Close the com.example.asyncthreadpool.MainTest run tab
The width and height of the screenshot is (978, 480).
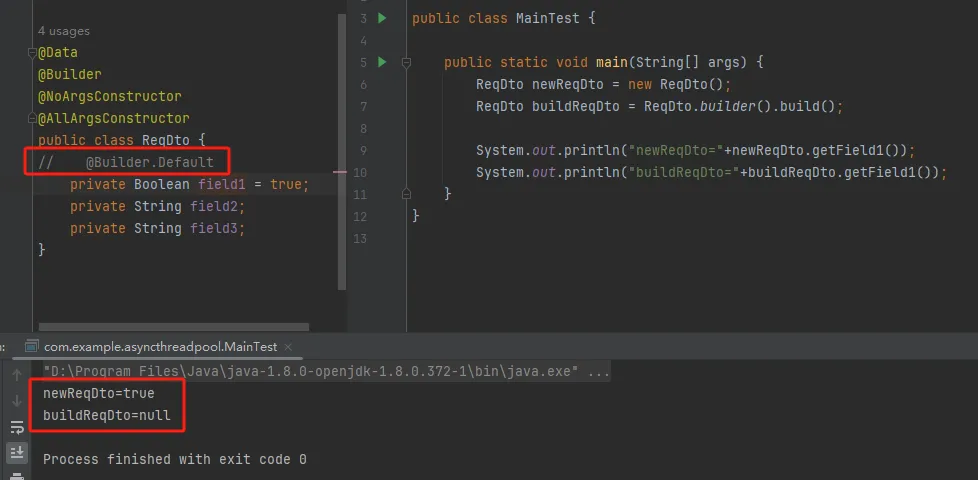click(x=290, y=346)
